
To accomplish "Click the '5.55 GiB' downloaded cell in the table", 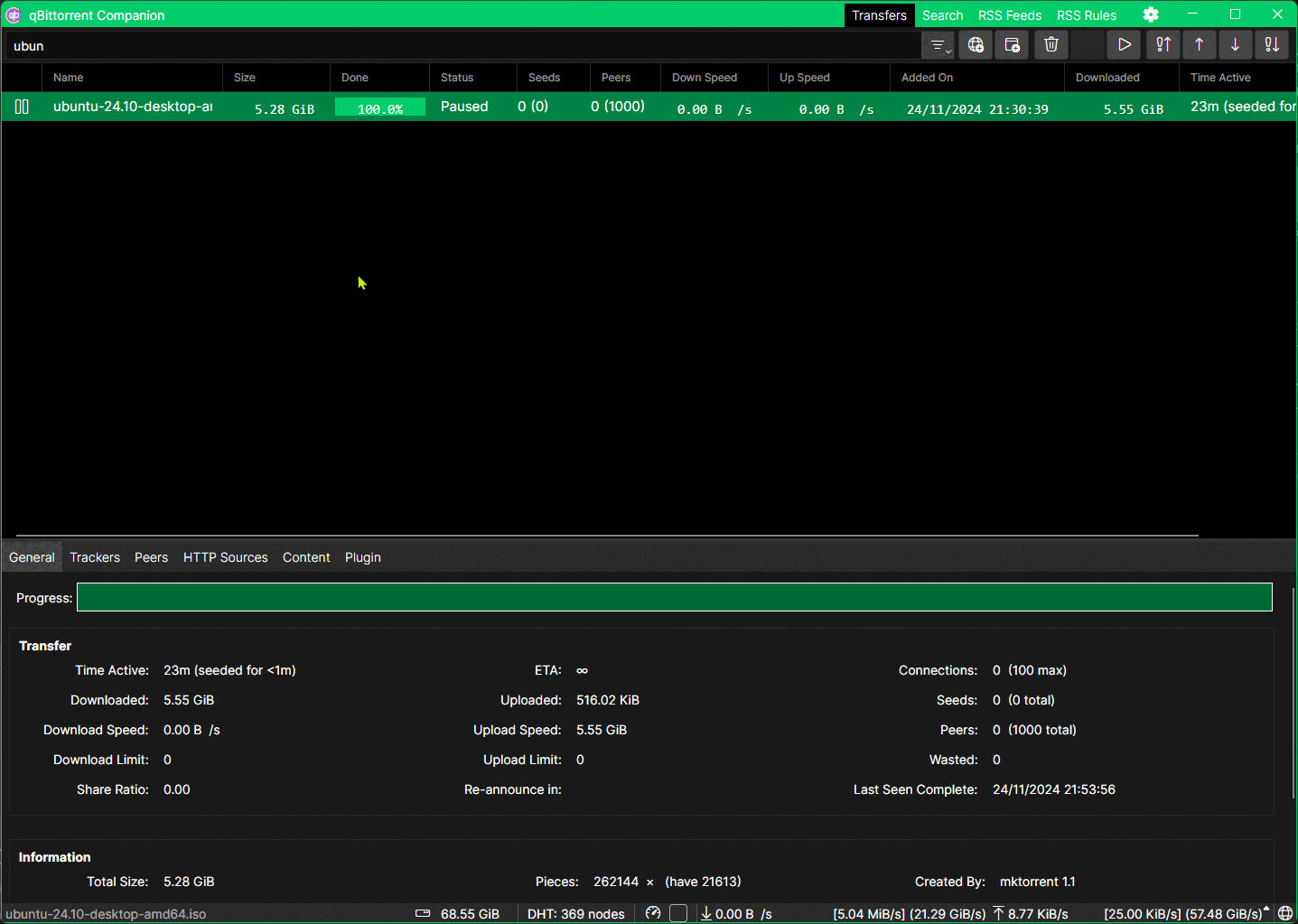I will pos(1134,108).
